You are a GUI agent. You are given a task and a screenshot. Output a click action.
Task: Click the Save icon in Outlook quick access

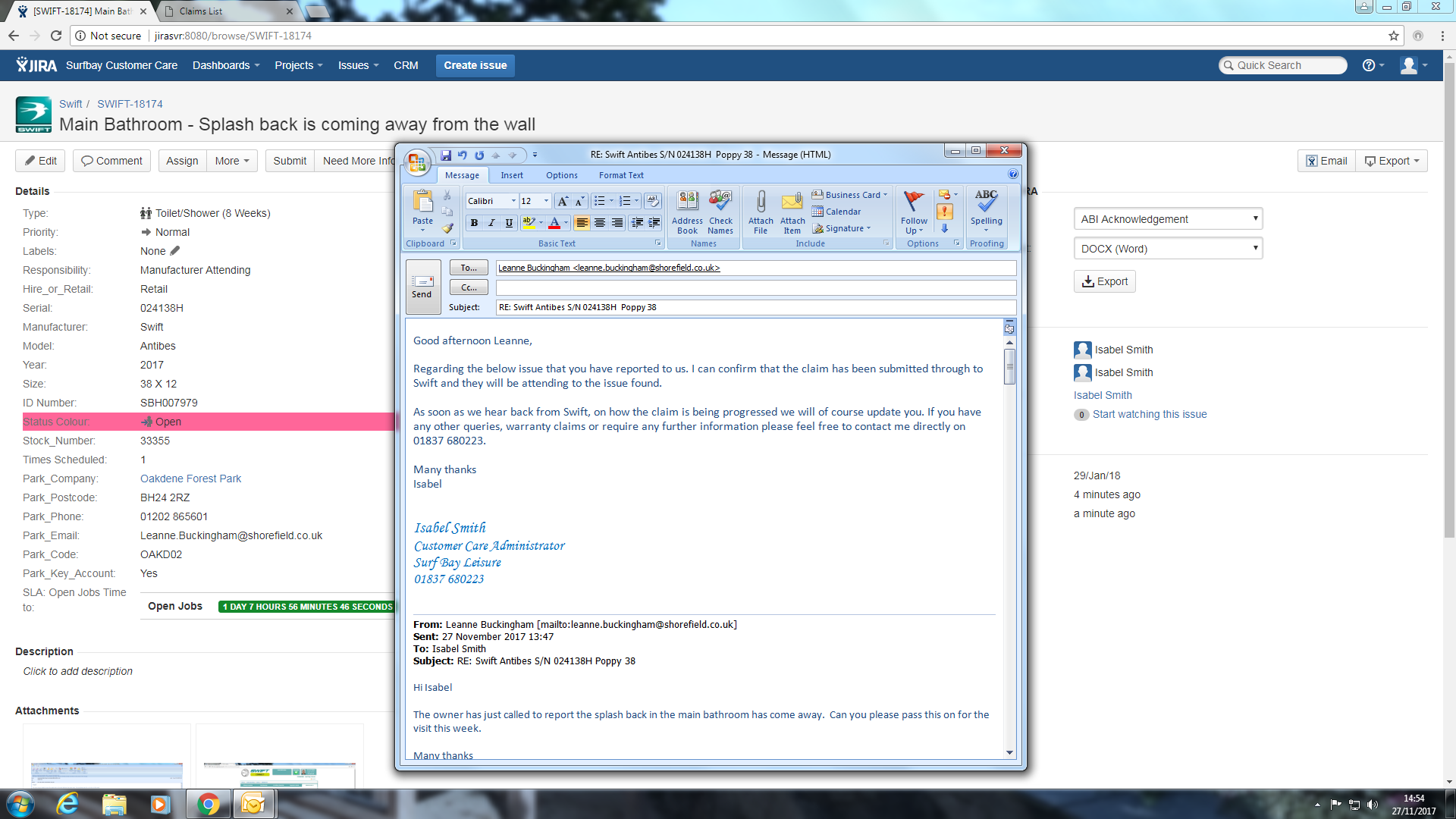(446, 155)
